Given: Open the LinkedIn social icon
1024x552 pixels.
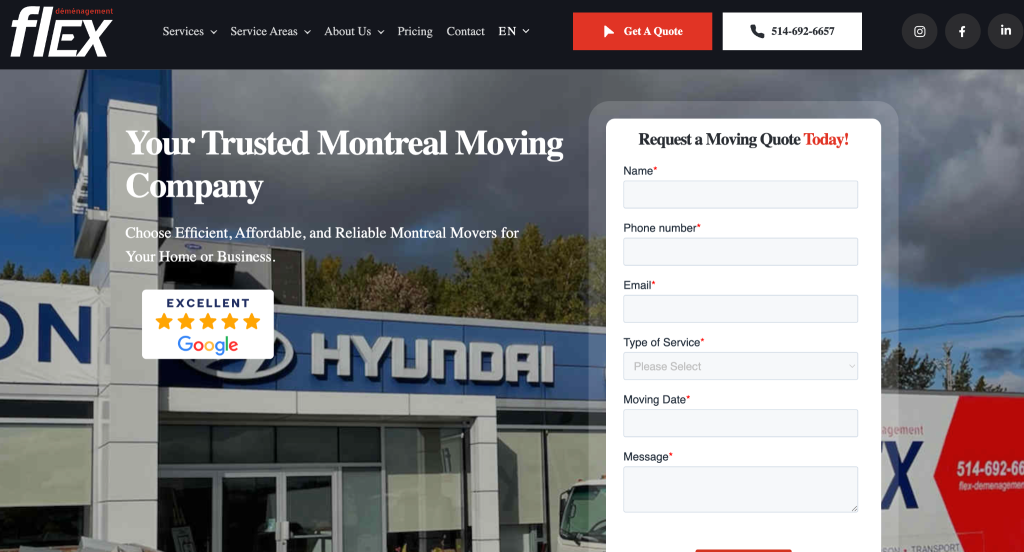Looking at the screenshot, I should point(1006,31).
